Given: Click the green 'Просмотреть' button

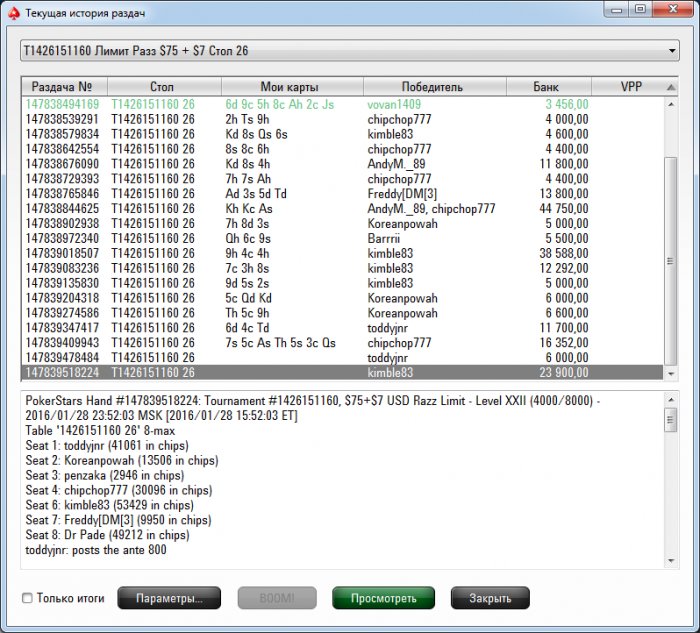Looking at the screenshot, I should point(383,598).
